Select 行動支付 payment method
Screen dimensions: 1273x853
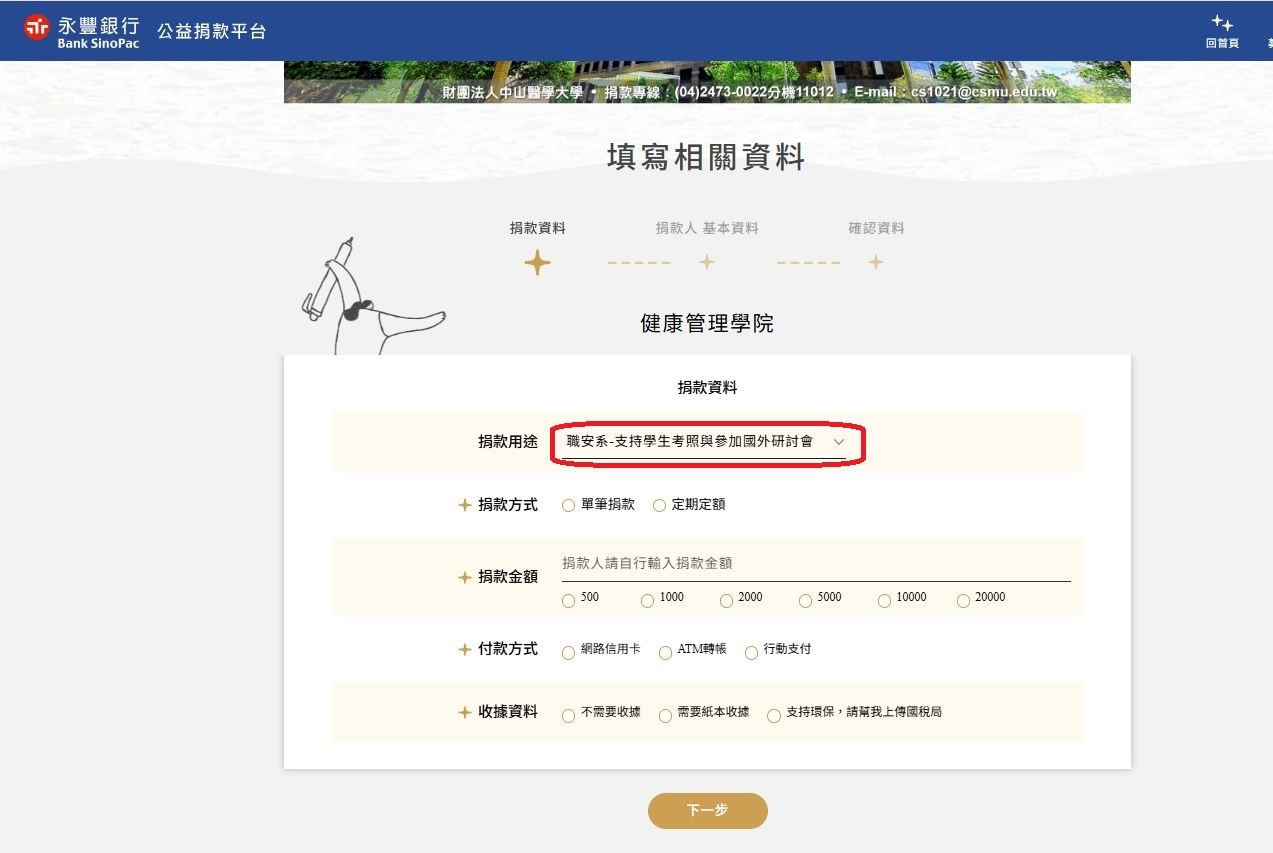click(x=751, y=653)
